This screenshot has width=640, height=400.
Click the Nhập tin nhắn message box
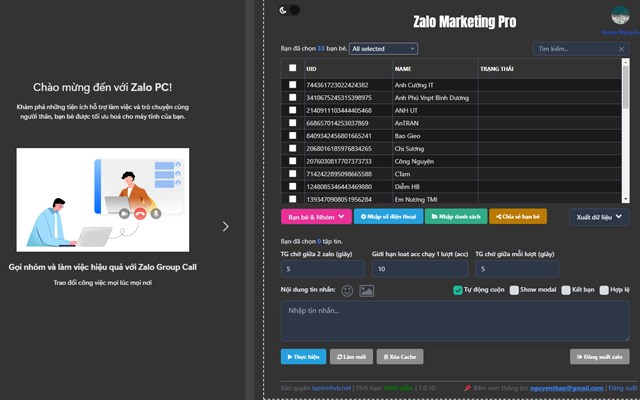click(x=455, y=321)
